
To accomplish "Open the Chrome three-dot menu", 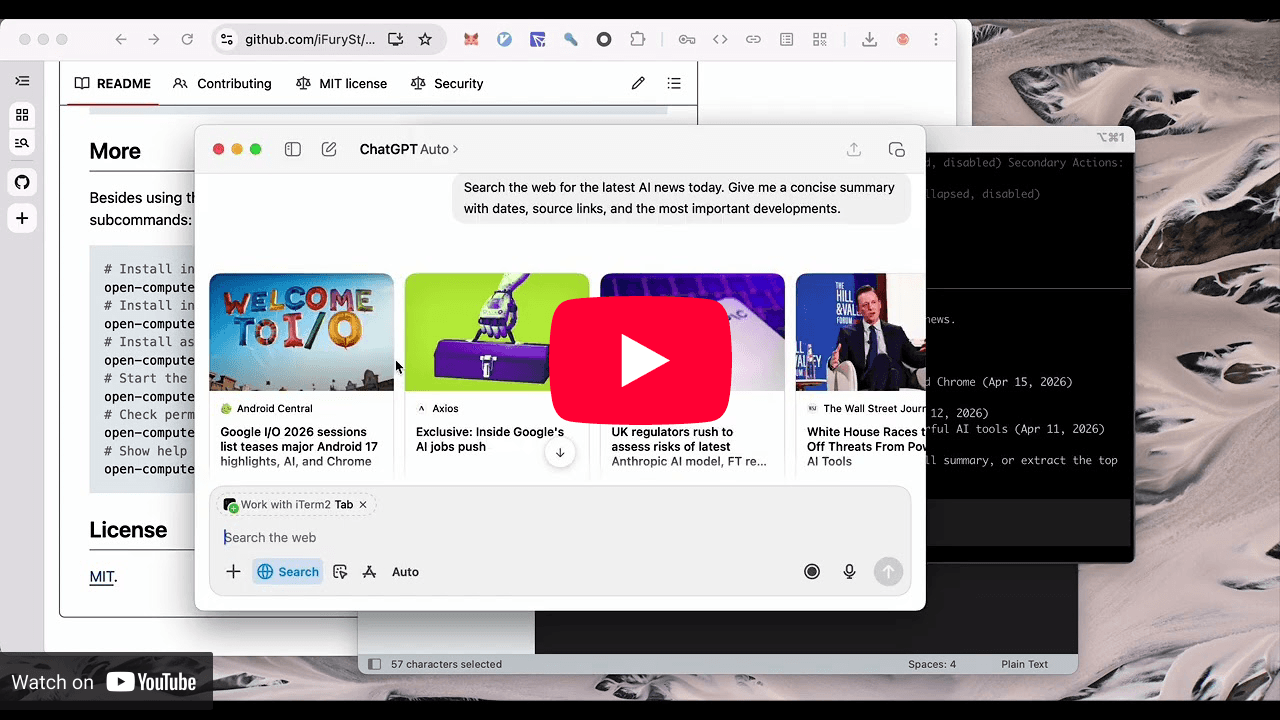I will coord(936,39).
